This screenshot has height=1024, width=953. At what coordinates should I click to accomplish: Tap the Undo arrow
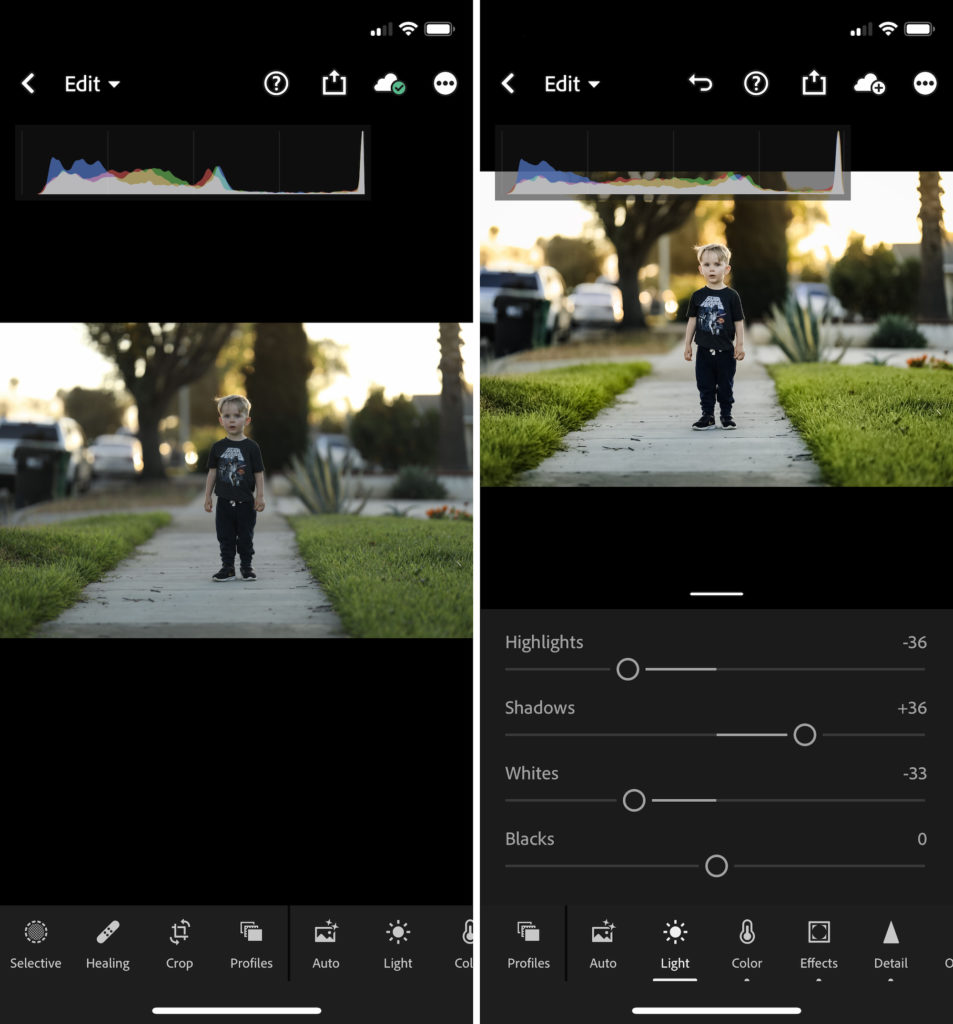(x=700, y=84)
